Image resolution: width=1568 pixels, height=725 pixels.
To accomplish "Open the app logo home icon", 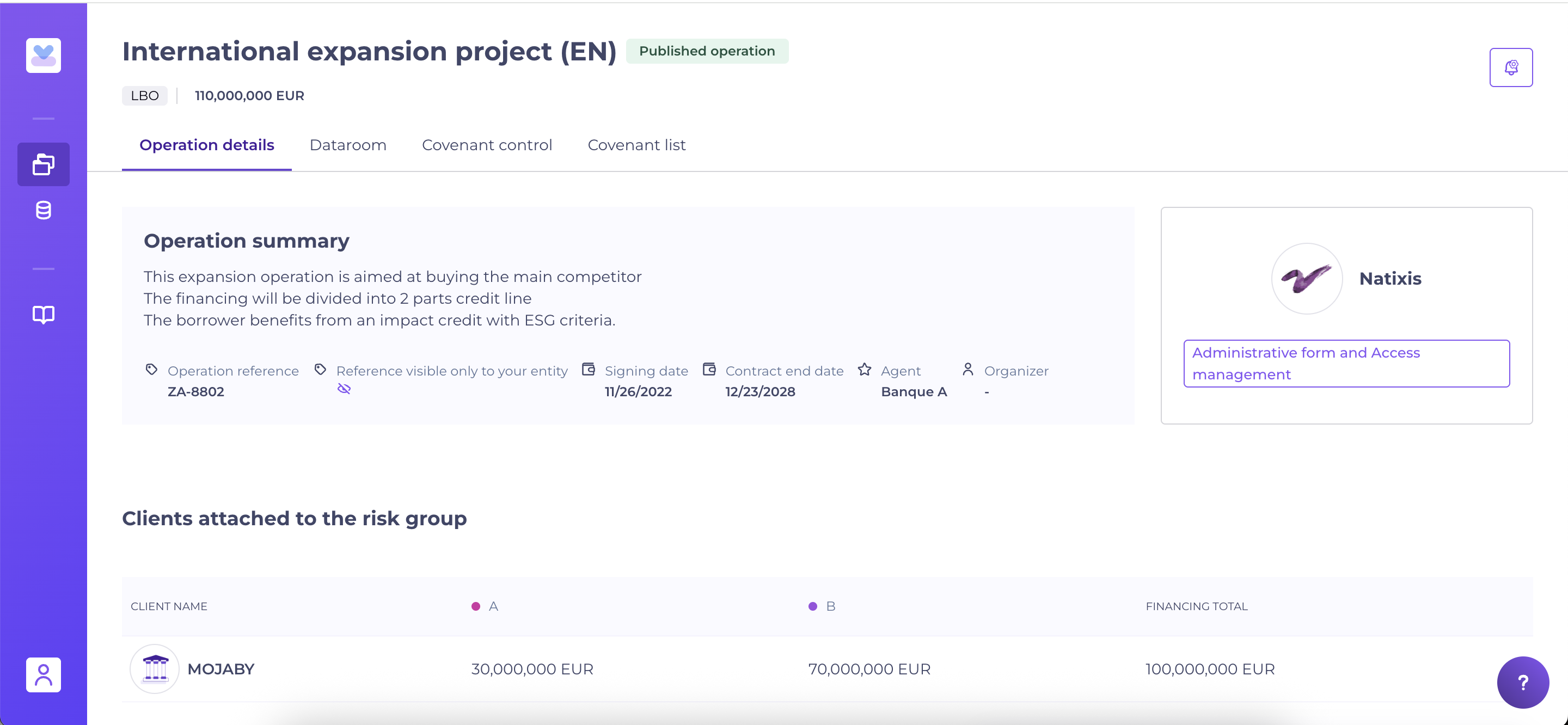I will tap(43, 56).
